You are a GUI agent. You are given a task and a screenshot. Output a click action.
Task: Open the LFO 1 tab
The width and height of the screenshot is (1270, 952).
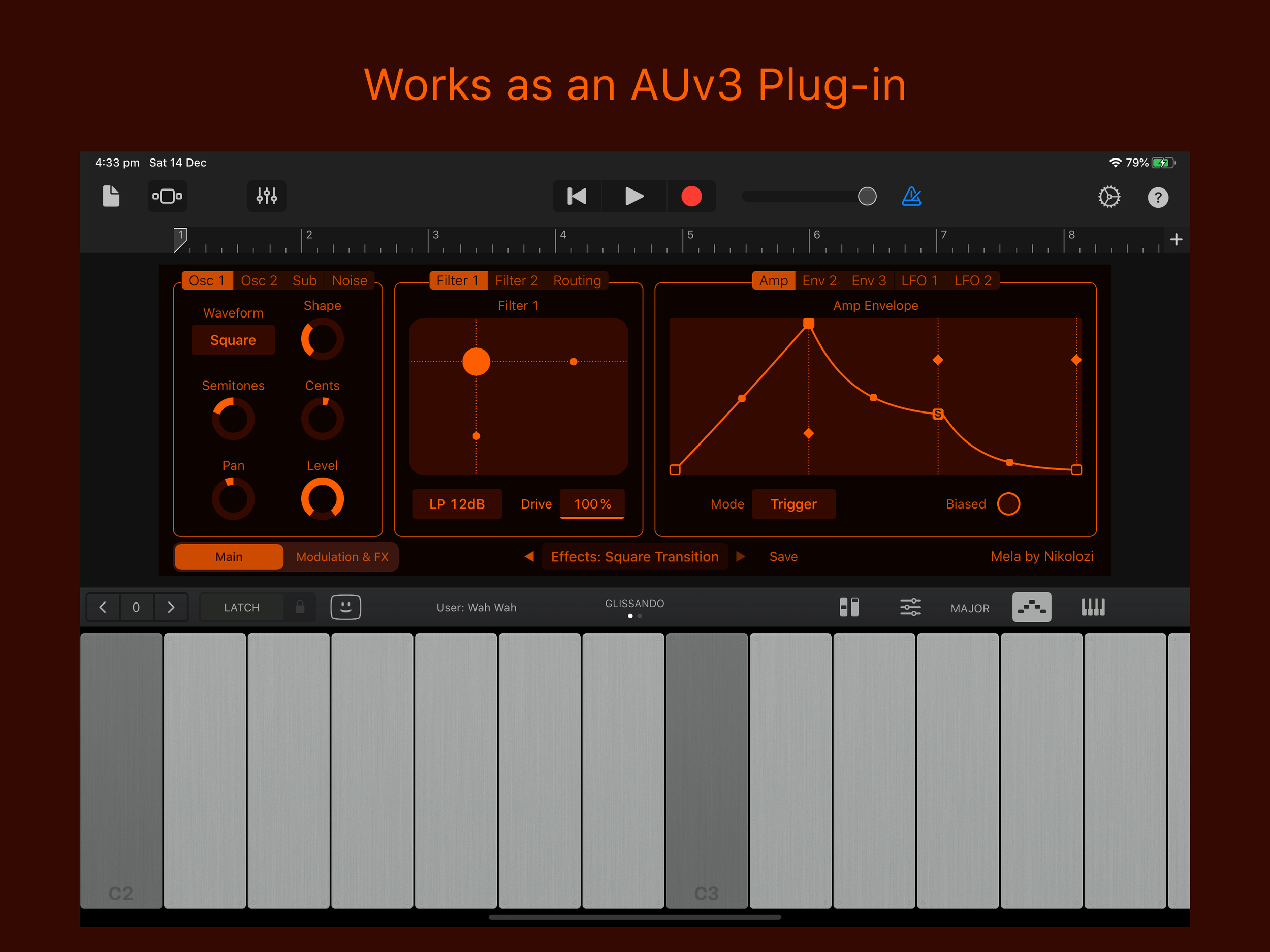click(x=919, y=280)
